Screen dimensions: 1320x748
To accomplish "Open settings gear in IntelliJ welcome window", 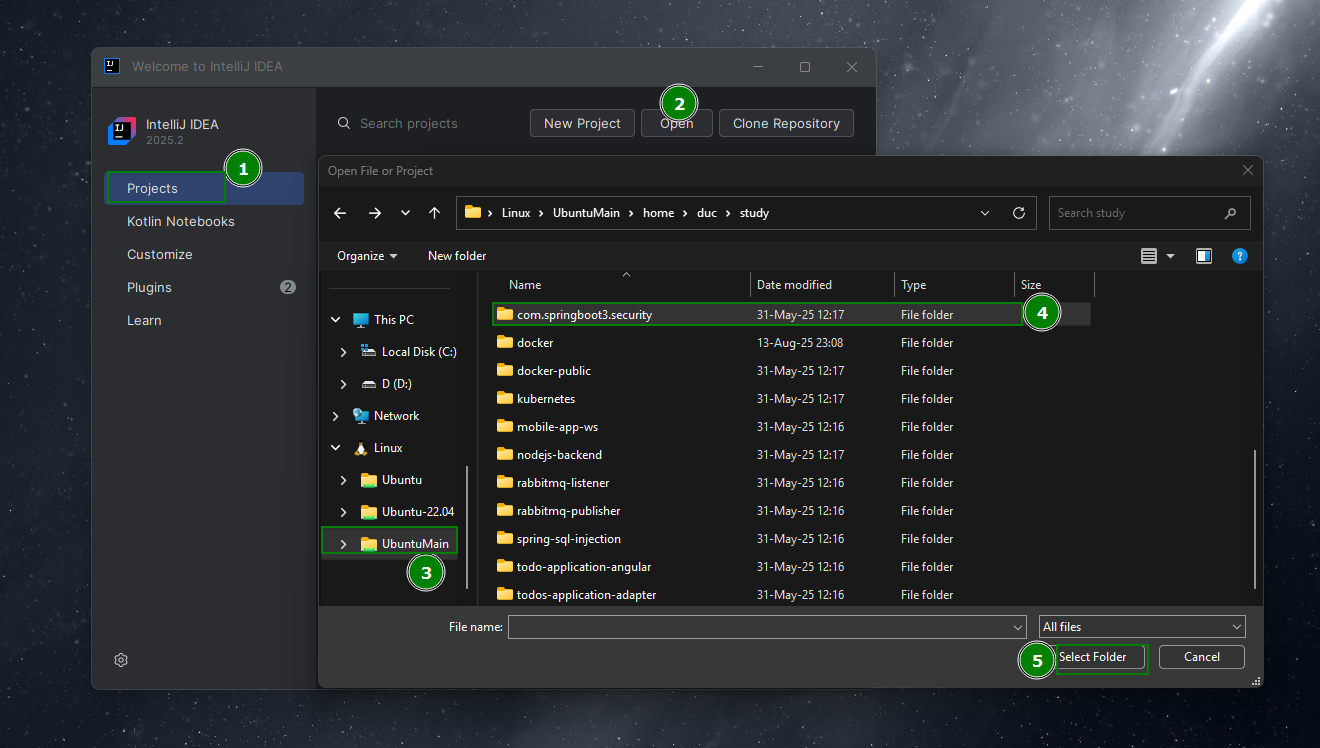I will tap(121, 660).
